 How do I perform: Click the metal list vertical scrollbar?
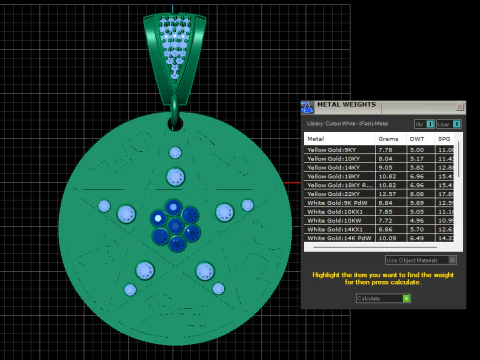point(459,159)
